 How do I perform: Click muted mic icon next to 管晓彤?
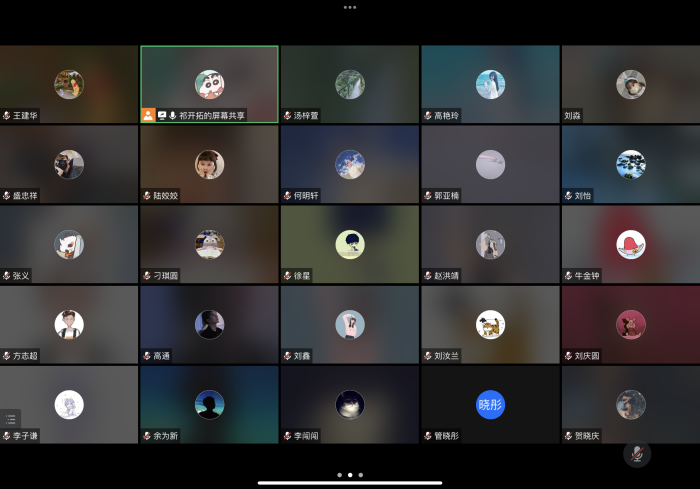pyautogui.click(x=427, y=436)
